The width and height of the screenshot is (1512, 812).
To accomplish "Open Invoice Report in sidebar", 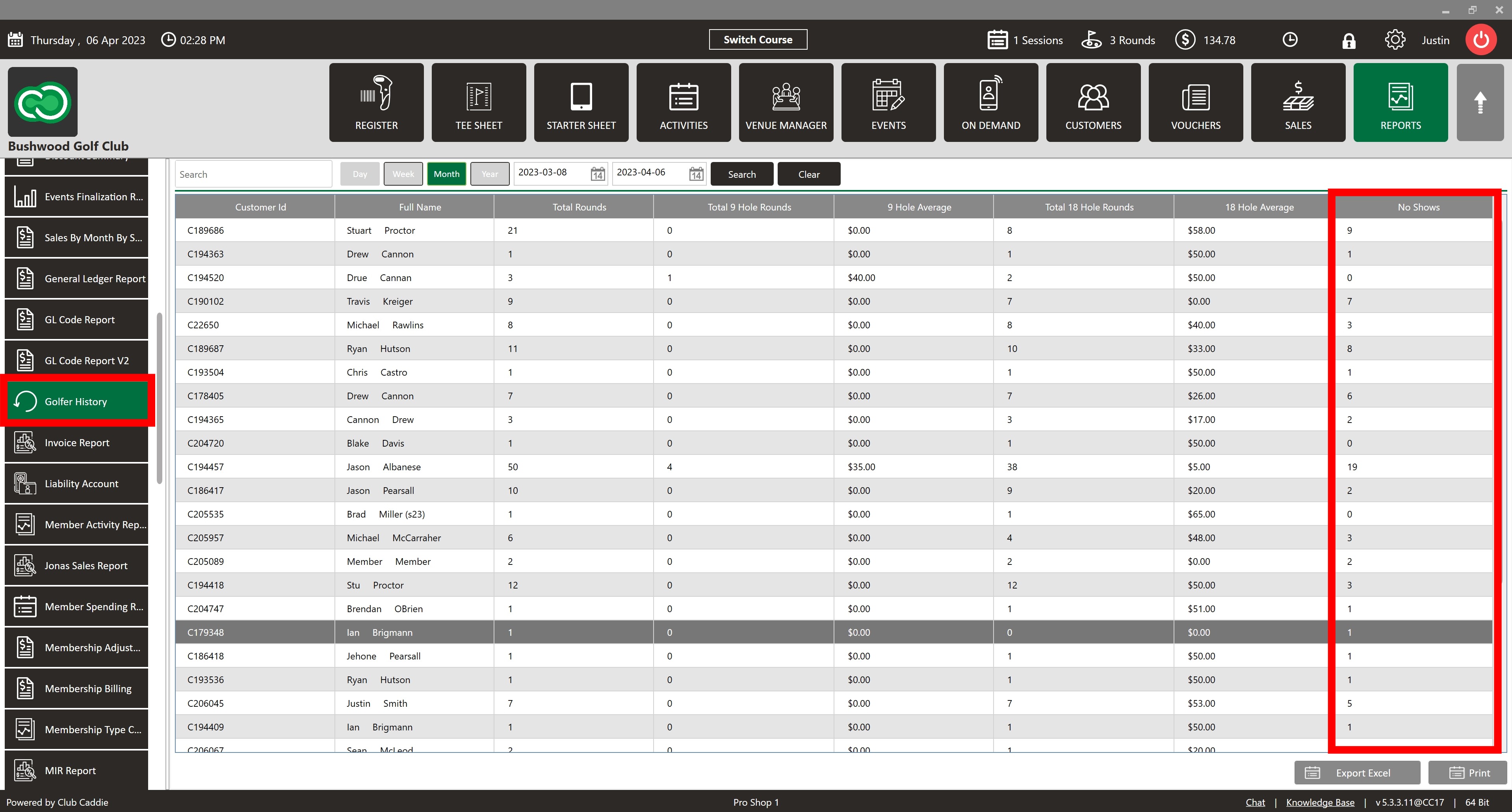I will pos(76,443).
